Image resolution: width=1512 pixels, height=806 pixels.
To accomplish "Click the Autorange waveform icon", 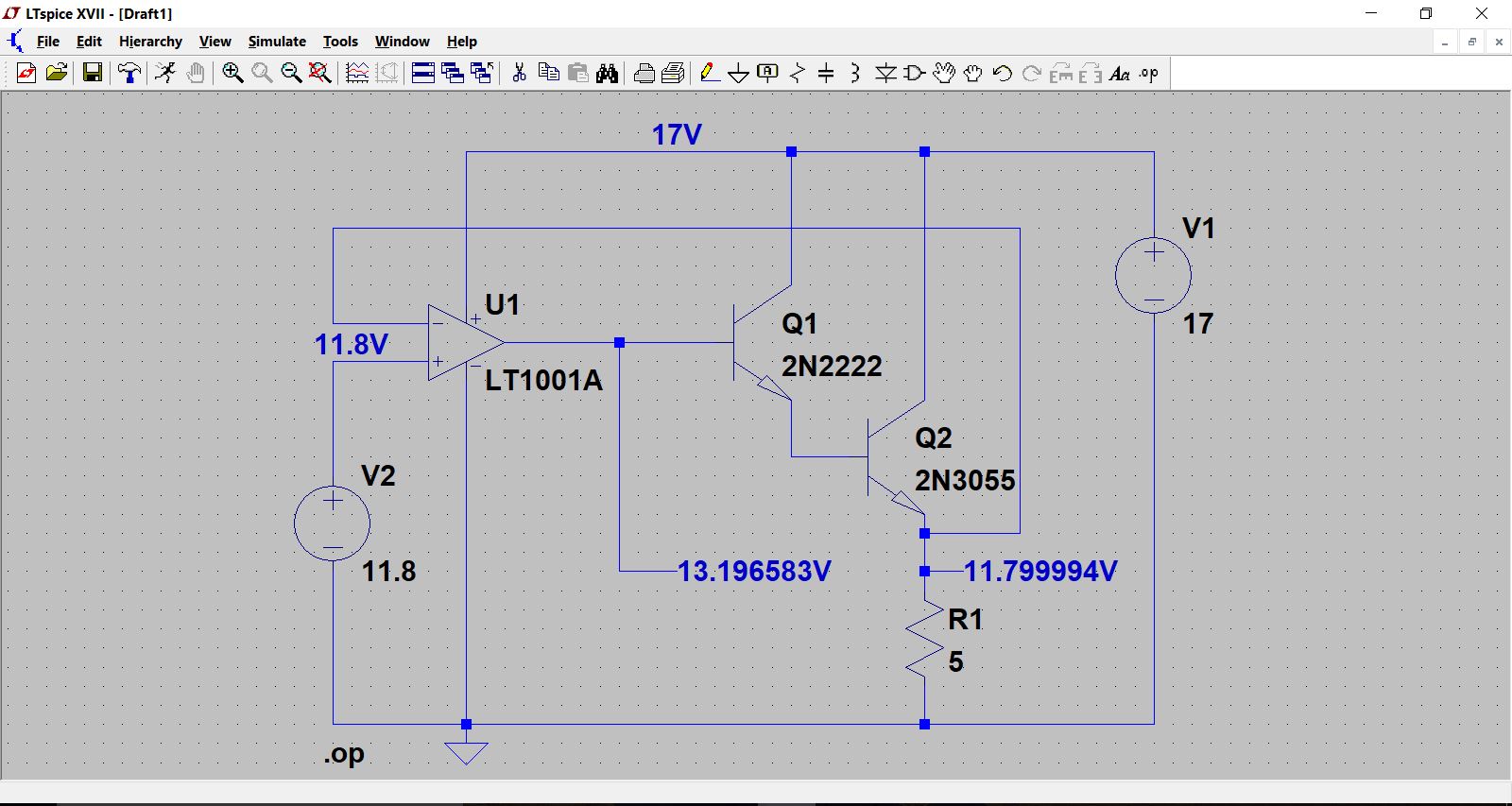I will pyautogui.click(x=357, y=73).
